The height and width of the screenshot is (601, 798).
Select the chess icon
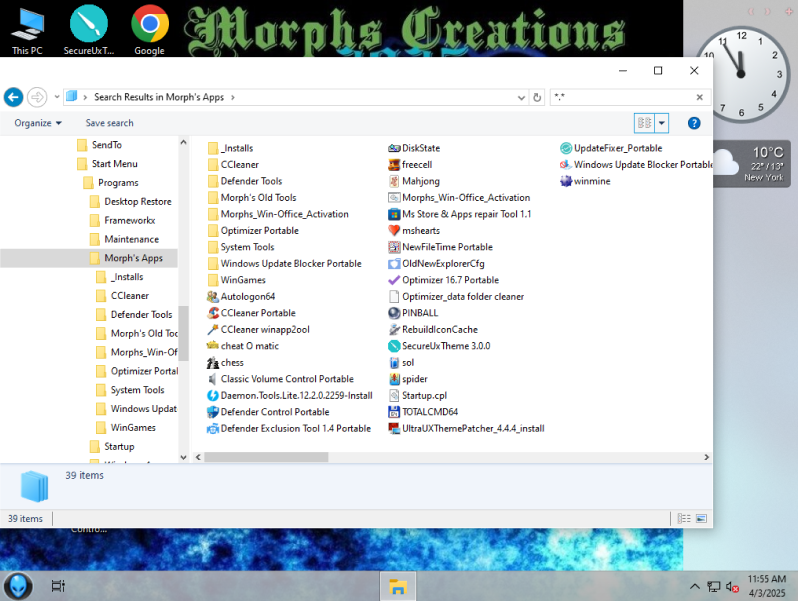click(x=213, y=362)
